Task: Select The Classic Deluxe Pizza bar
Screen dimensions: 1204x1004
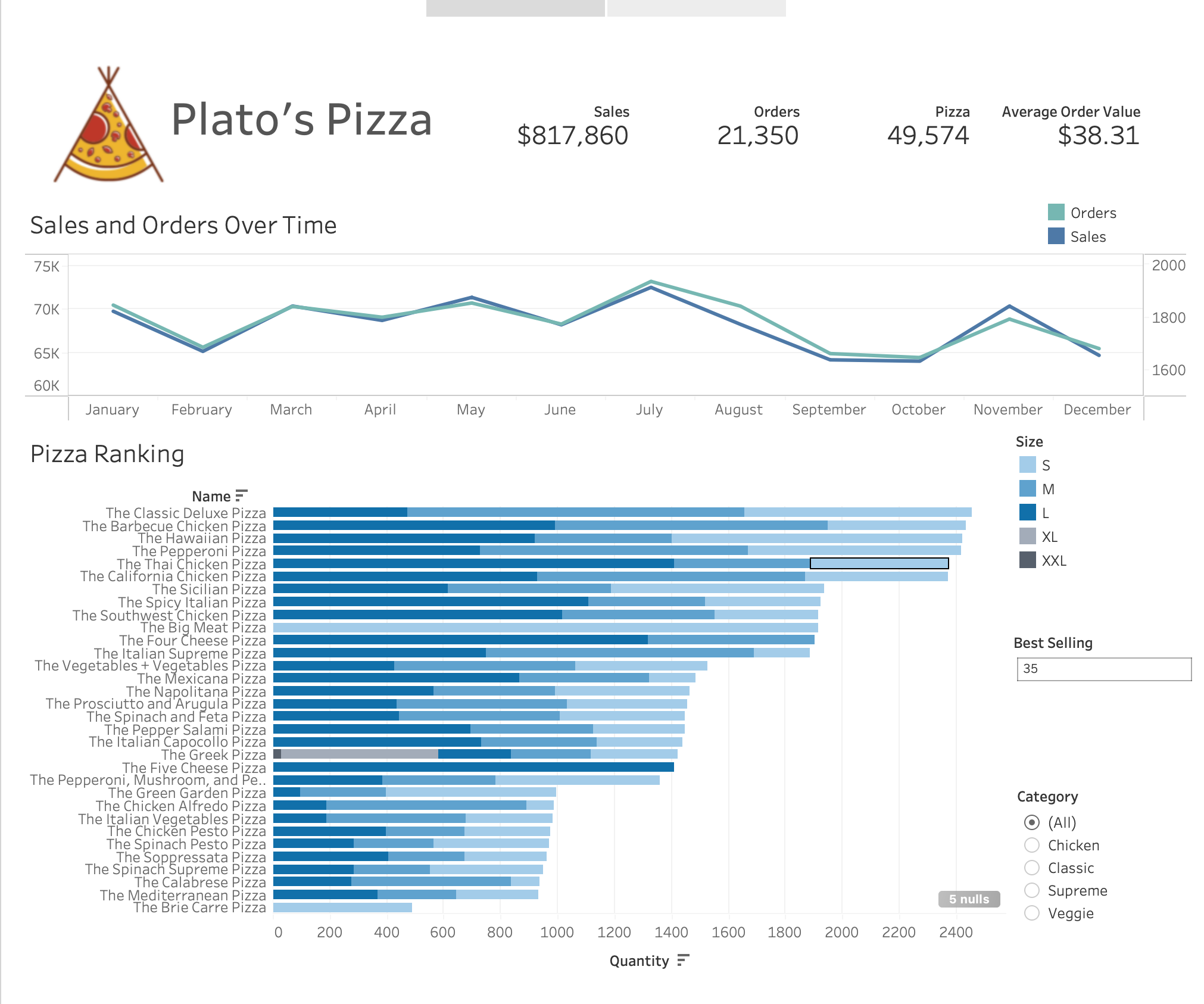Action: click(595, 512)
